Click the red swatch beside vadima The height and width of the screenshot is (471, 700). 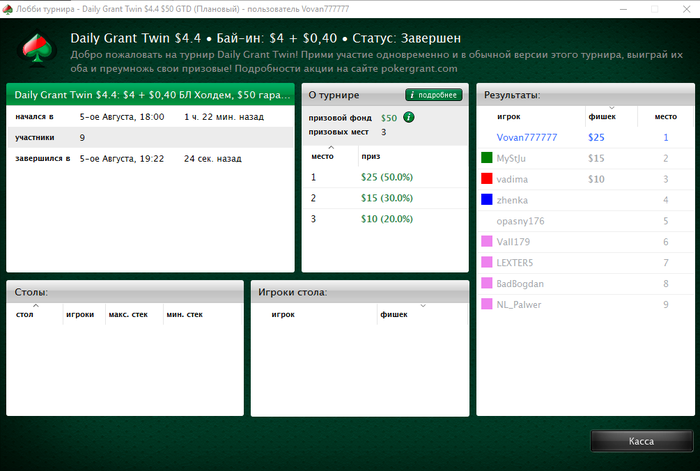tap(487, 179)
